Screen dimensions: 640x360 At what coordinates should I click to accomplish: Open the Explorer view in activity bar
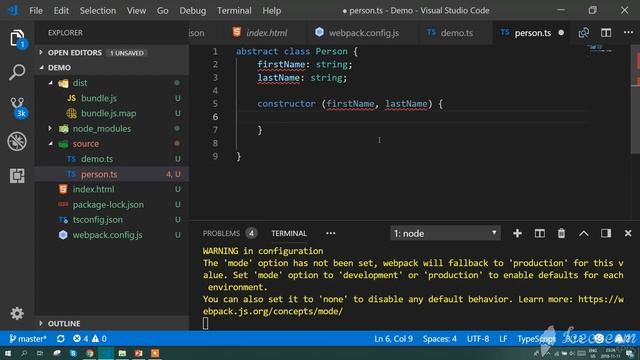click(x=17, y=39)
